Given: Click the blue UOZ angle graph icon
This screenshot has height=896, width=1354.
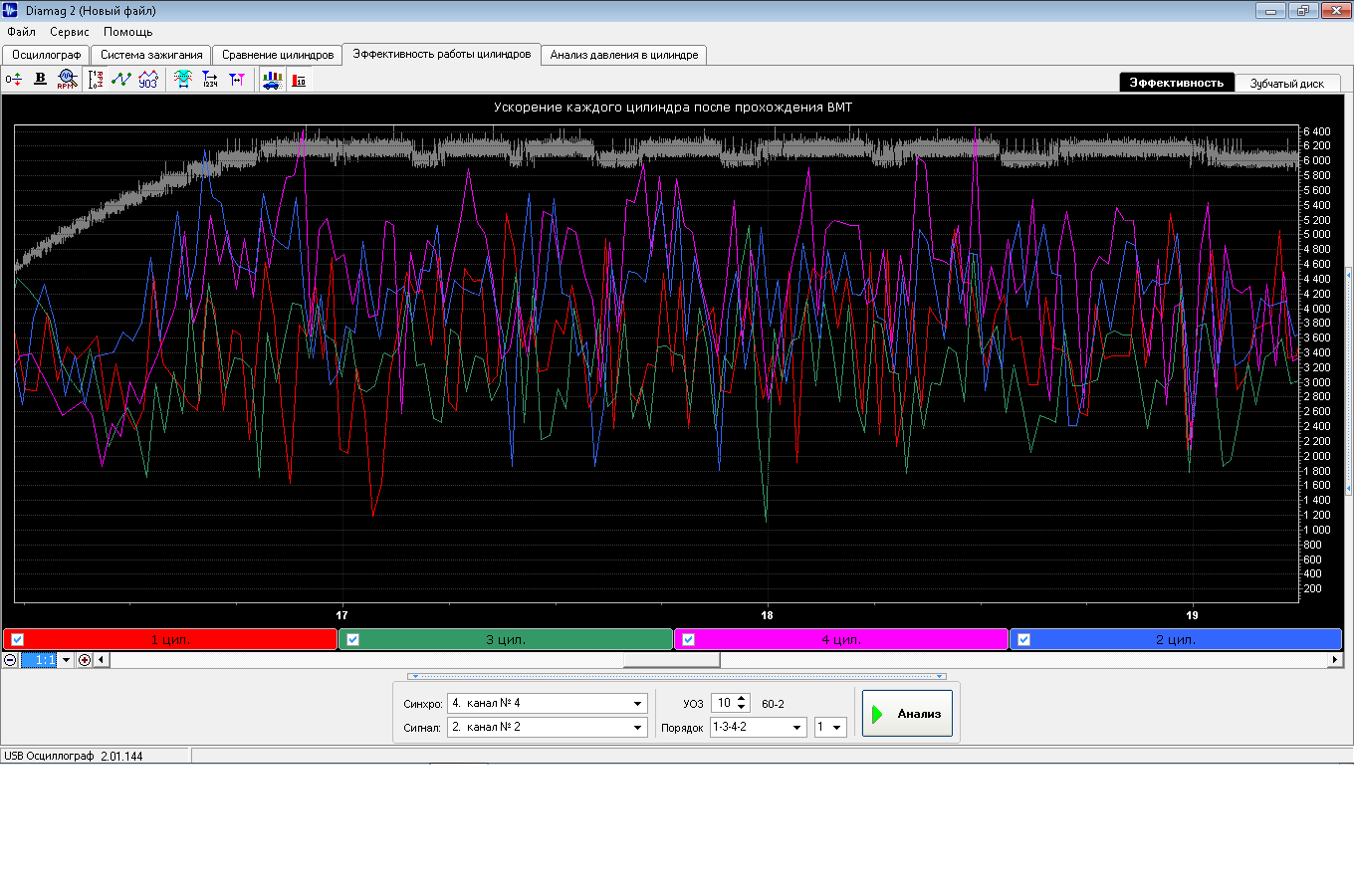Looking at the screenshot, I should pyautogui.click(x=148, y=80).
